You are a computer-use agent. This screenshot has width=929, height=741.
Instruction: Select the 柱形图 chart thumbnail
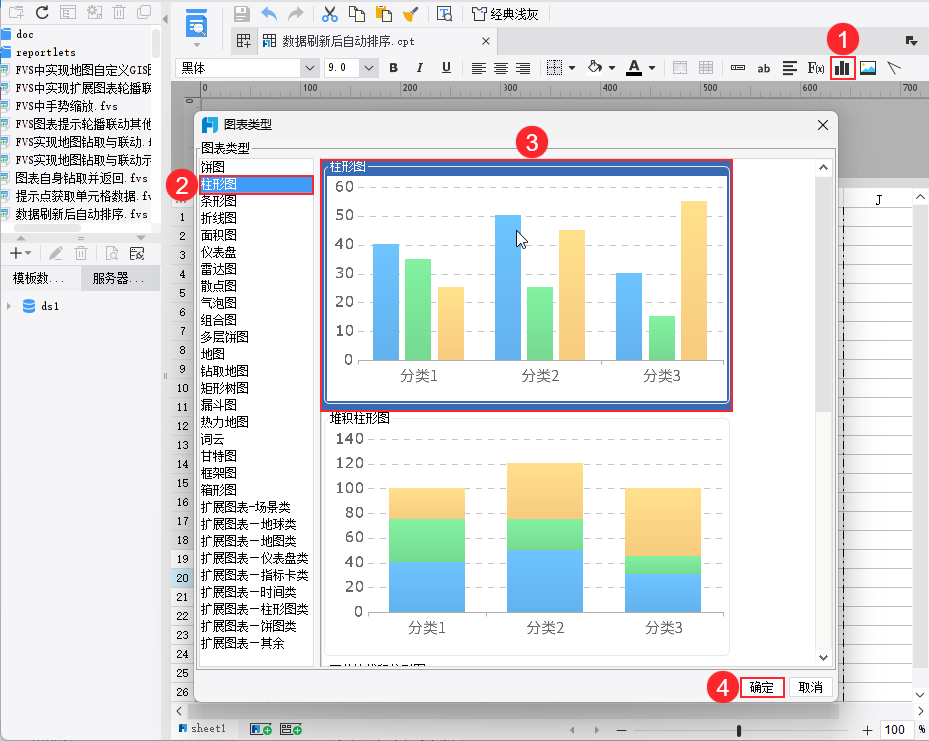click(x=527, y=285)
